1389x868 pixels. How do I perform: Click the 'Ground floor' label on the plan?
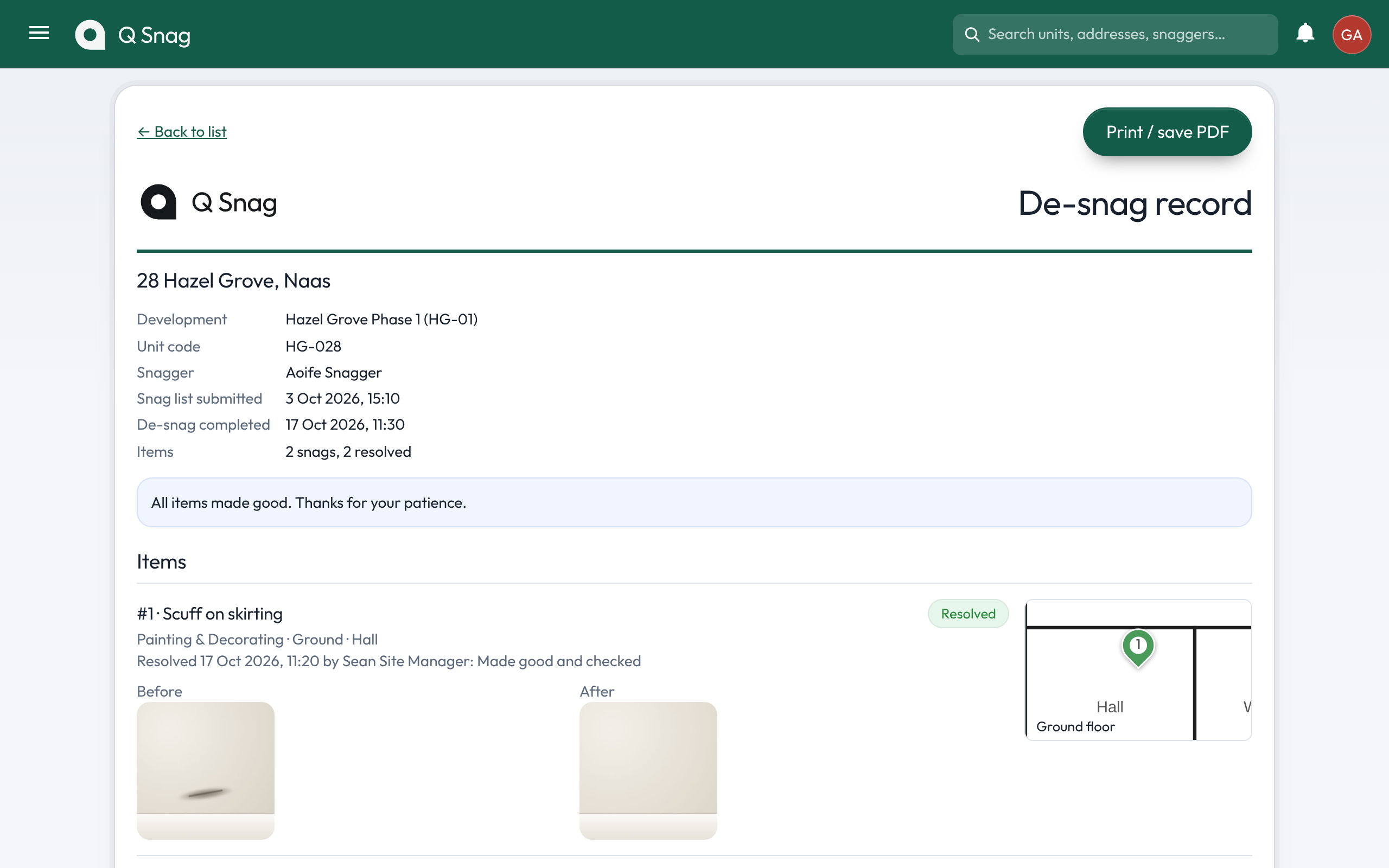pos(1075,727)
